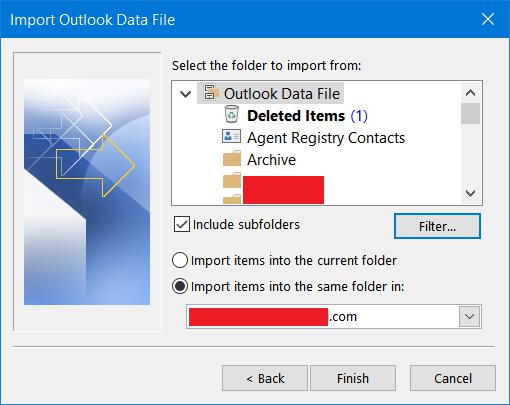Click the Archive folder icon
This screenshot has height=405, width=510.
(x=232, y=158)
